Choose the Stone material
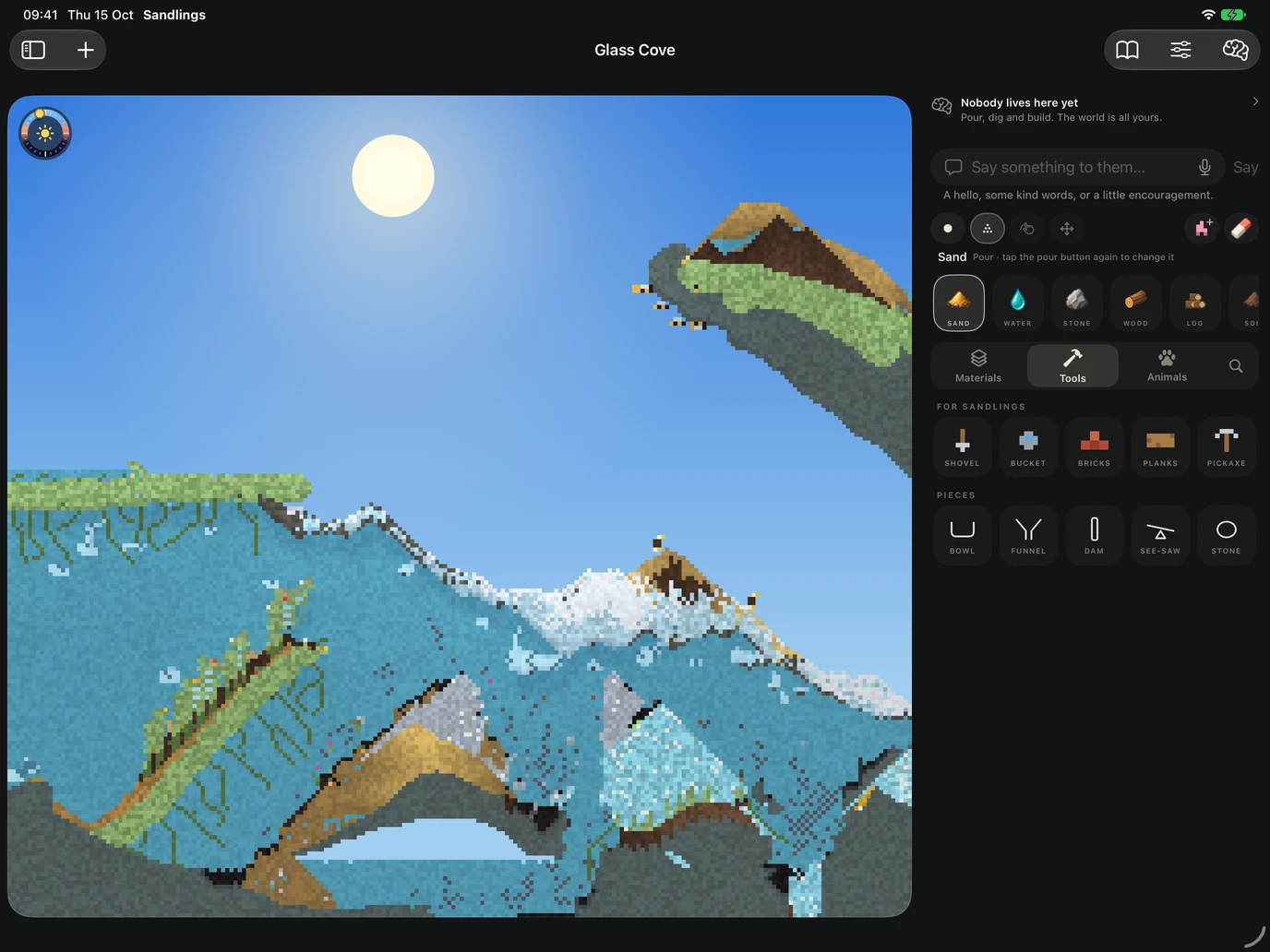Image resolution: width=1270 pixels, height=952 pixels. [1077, 303]
